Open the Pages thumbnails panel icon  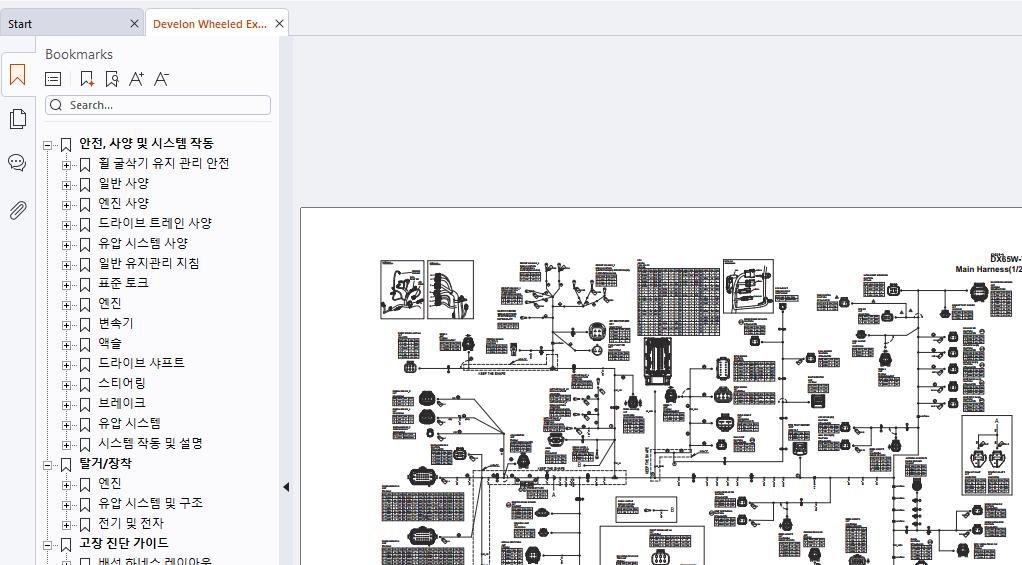(18, 119)
